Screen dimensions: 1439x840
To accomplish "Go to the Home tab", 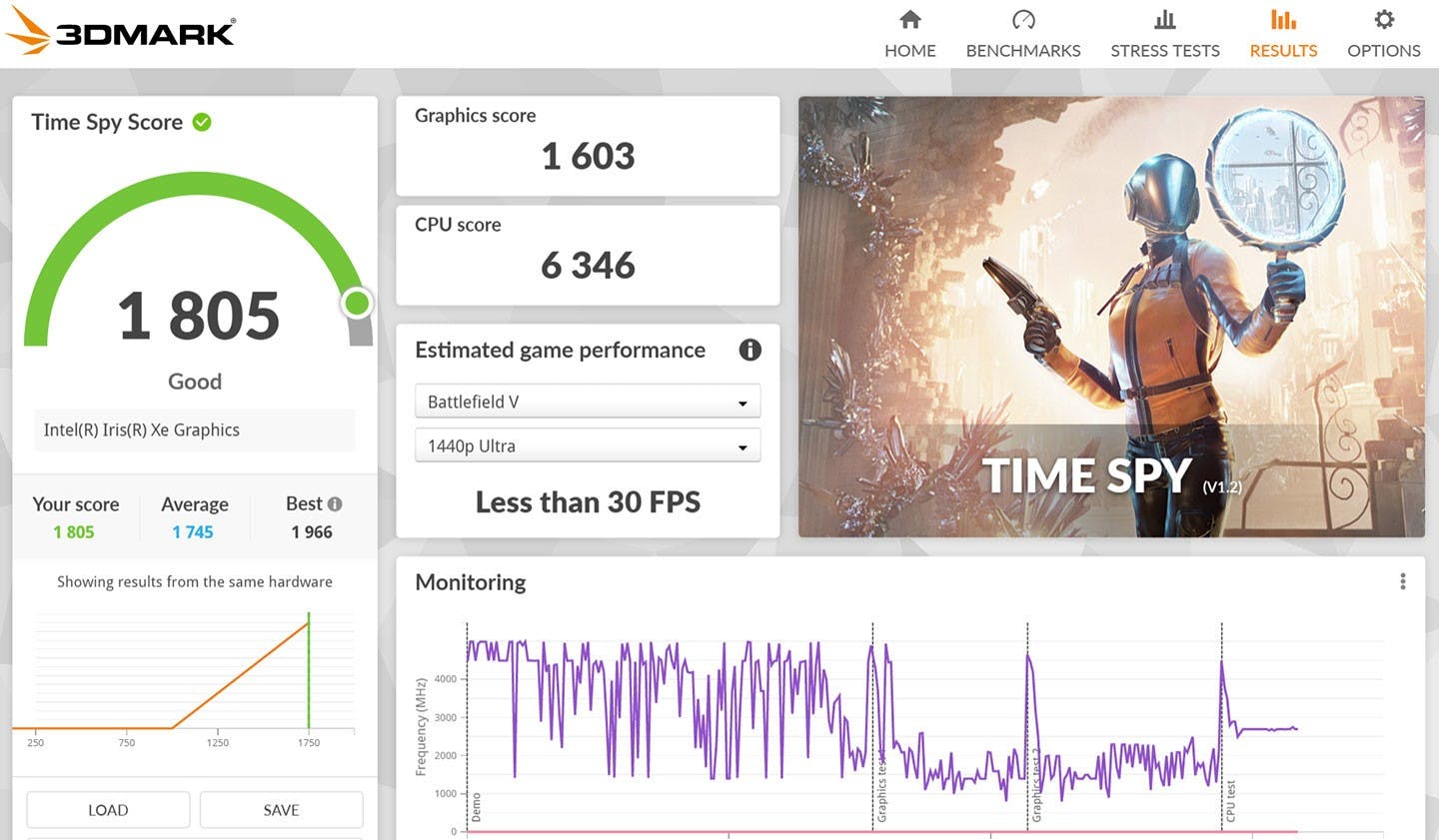I will [x=909, y=34].
